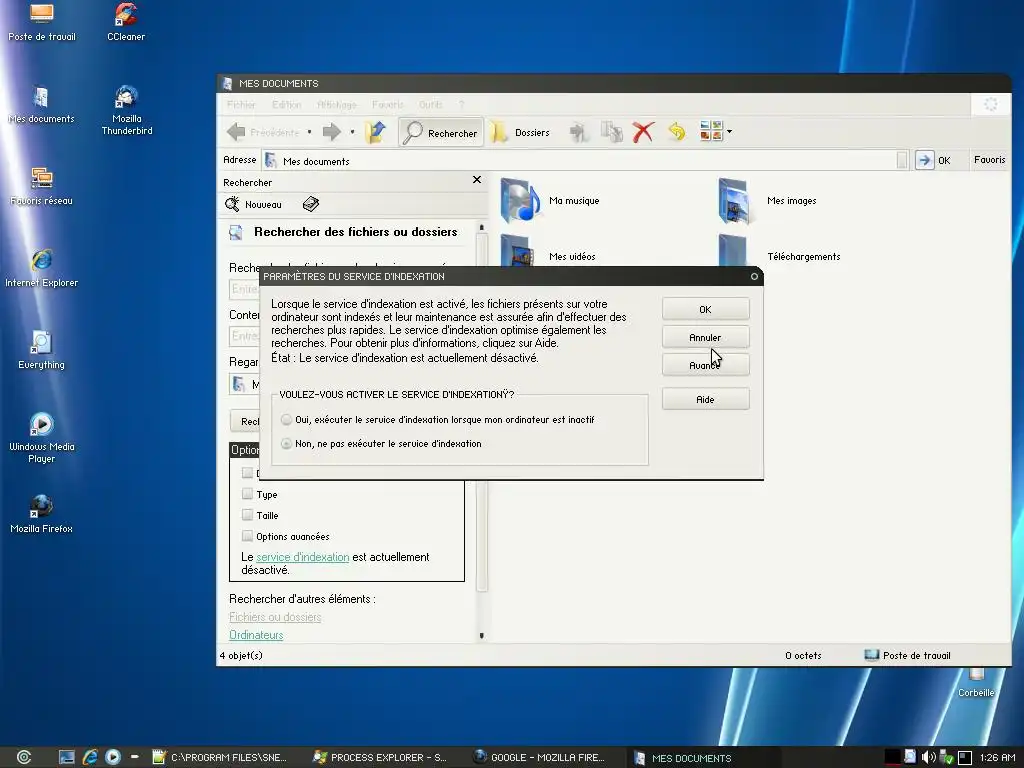This screenshot has width=1024, height=768.
Task: Click the address bar showing Mes documents
Action: coord(580,161)
